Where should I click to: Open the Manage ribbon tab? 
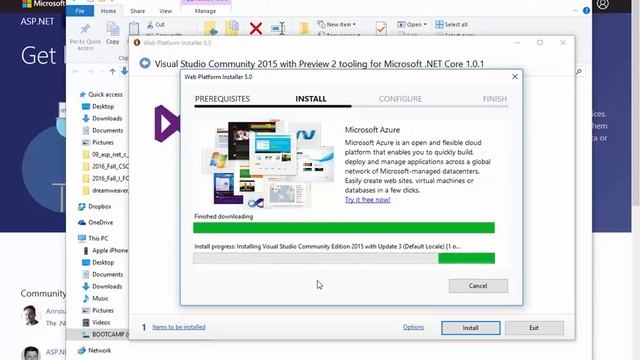click(205, 11)
